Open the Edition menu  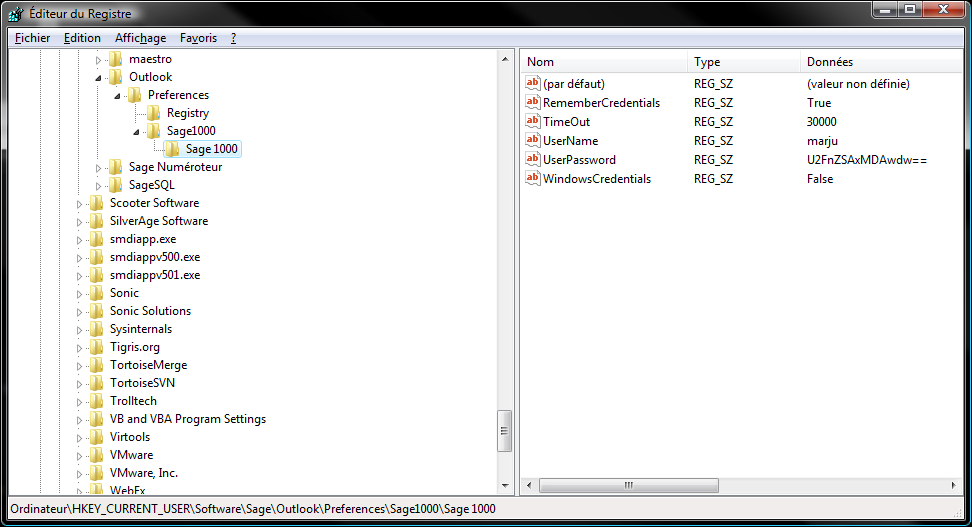[x=82, y=38]
